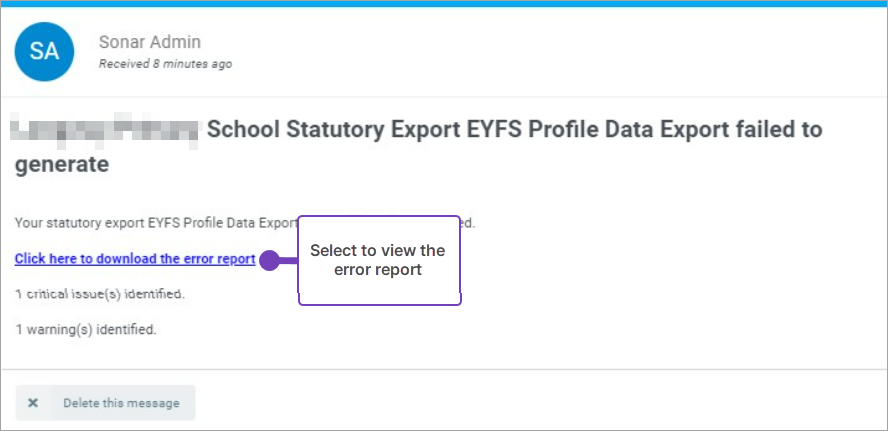Open the error report download link

pyautogui.click(x=135, y=259)
